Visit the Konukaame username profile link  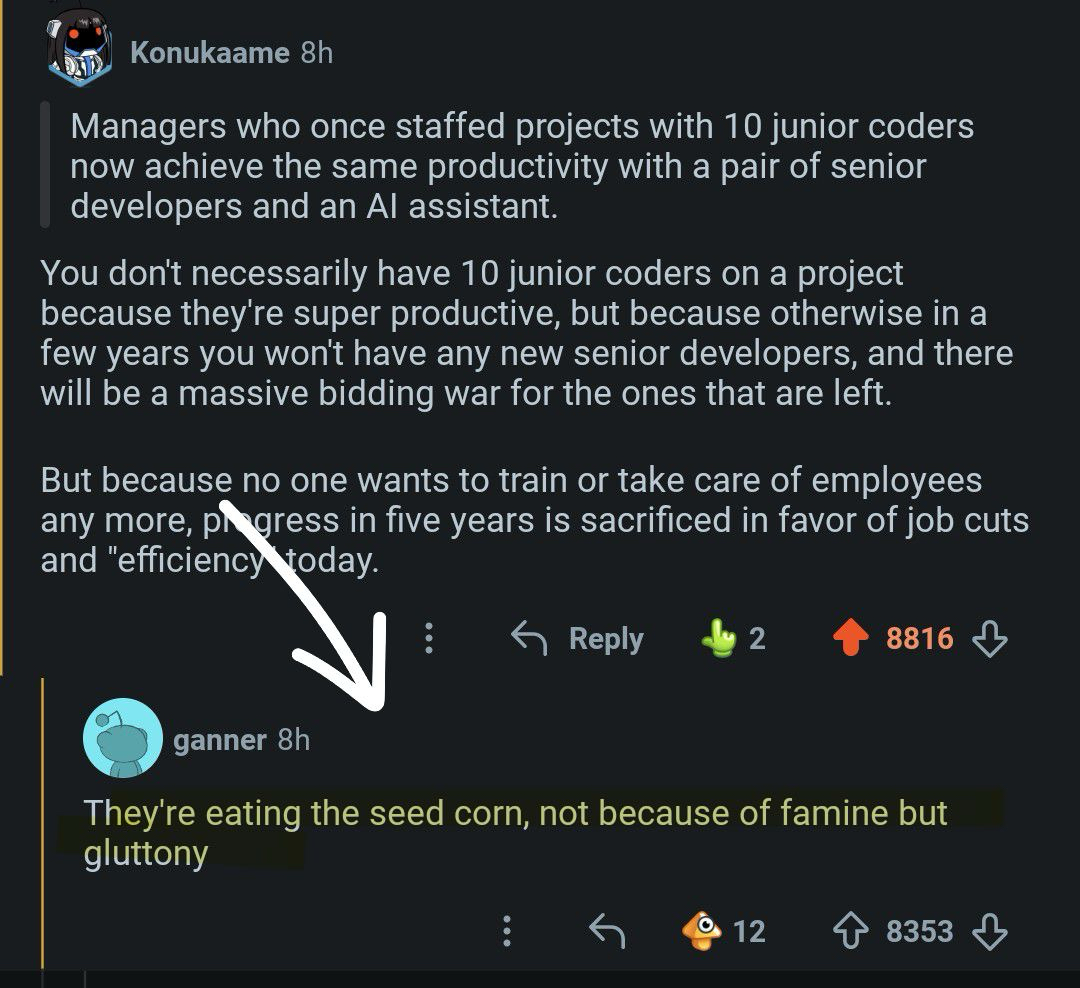click(210, 52)
